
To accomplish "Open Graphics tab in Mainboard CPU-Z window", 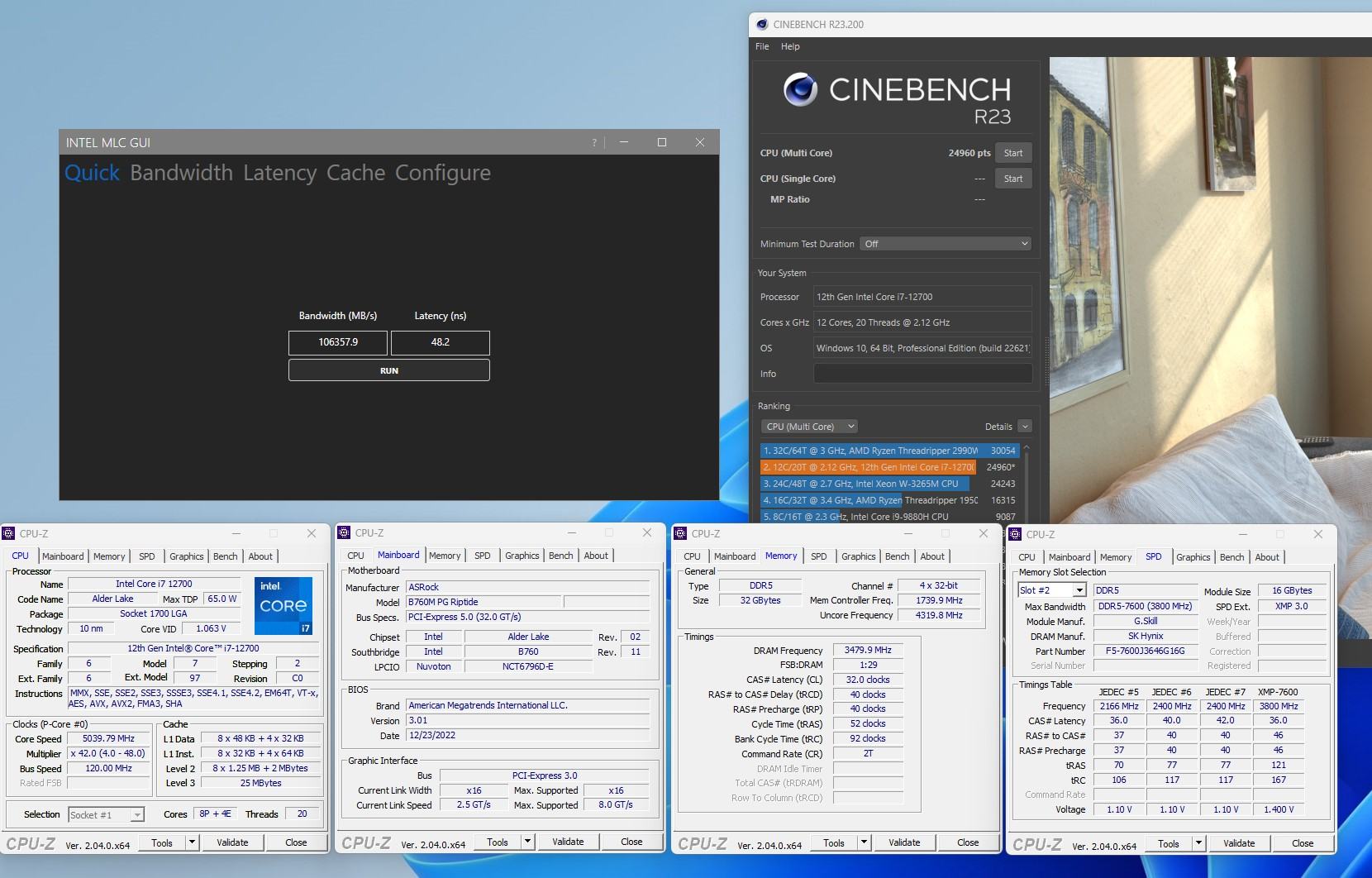I will 522,556.
